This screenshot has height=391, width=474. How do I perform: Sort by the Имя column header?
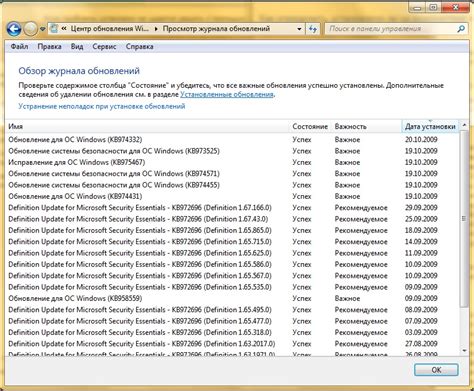(147, 126)
